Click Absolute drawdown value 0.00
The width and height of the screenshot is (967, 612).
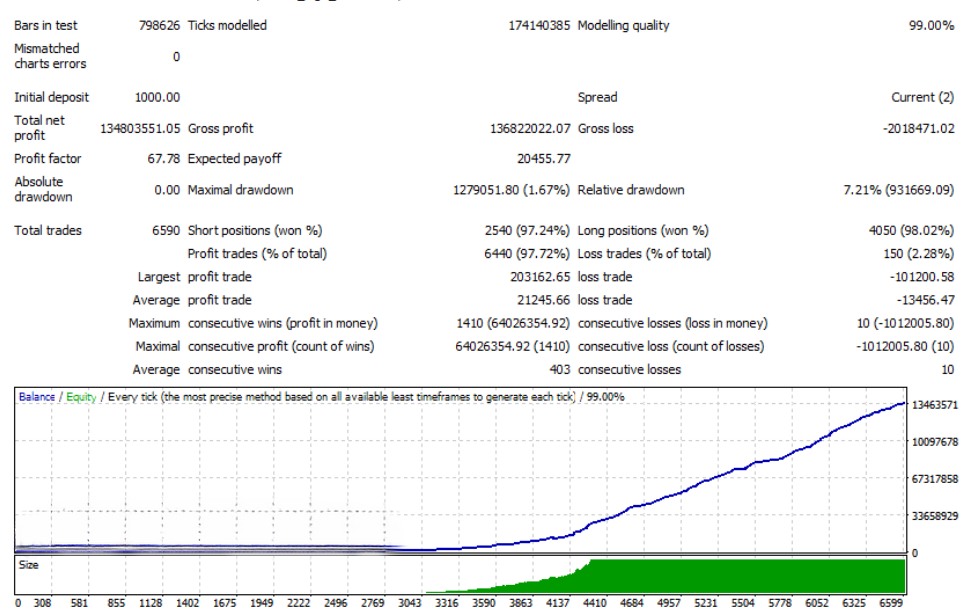click(167, 190)
